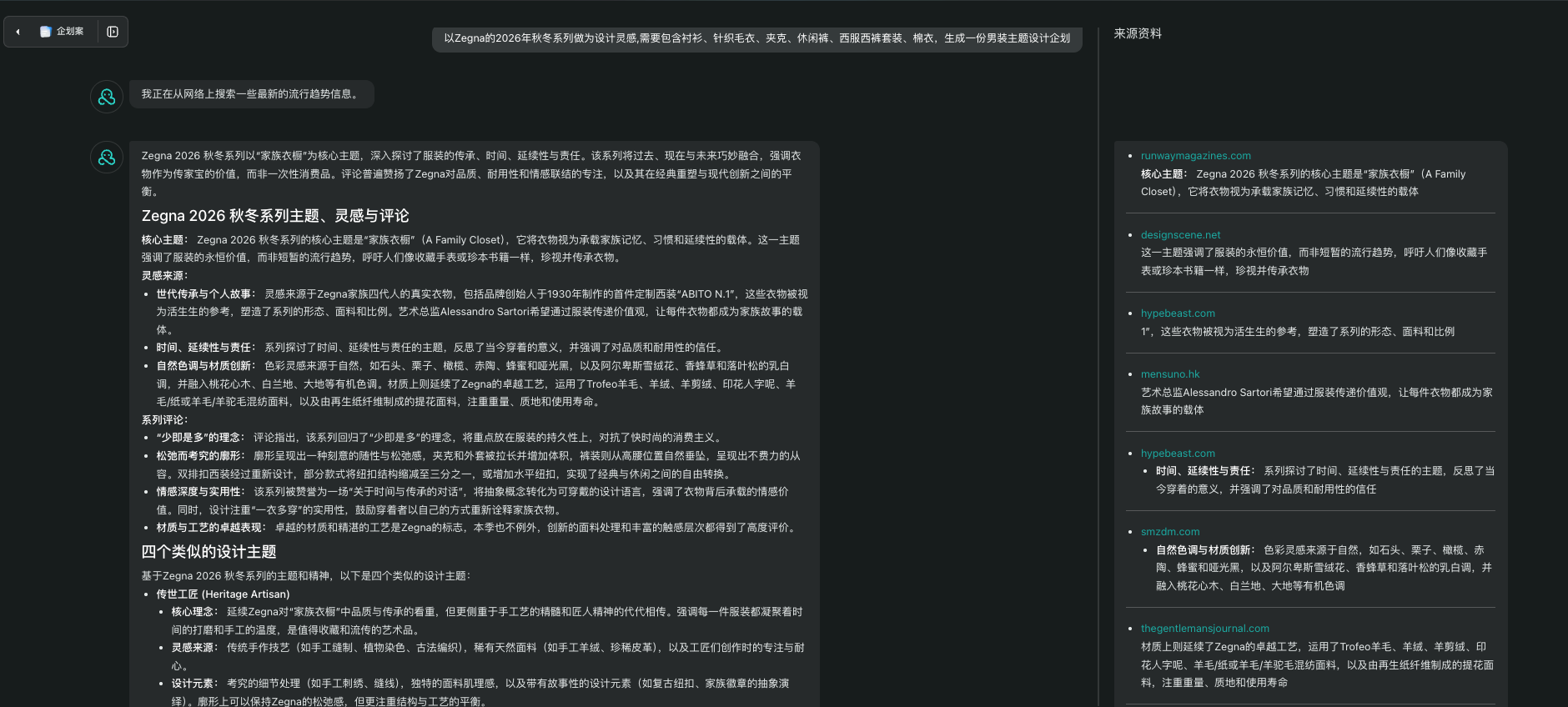
Task: Toggle the sidebar panel icon
Action: 113,32
